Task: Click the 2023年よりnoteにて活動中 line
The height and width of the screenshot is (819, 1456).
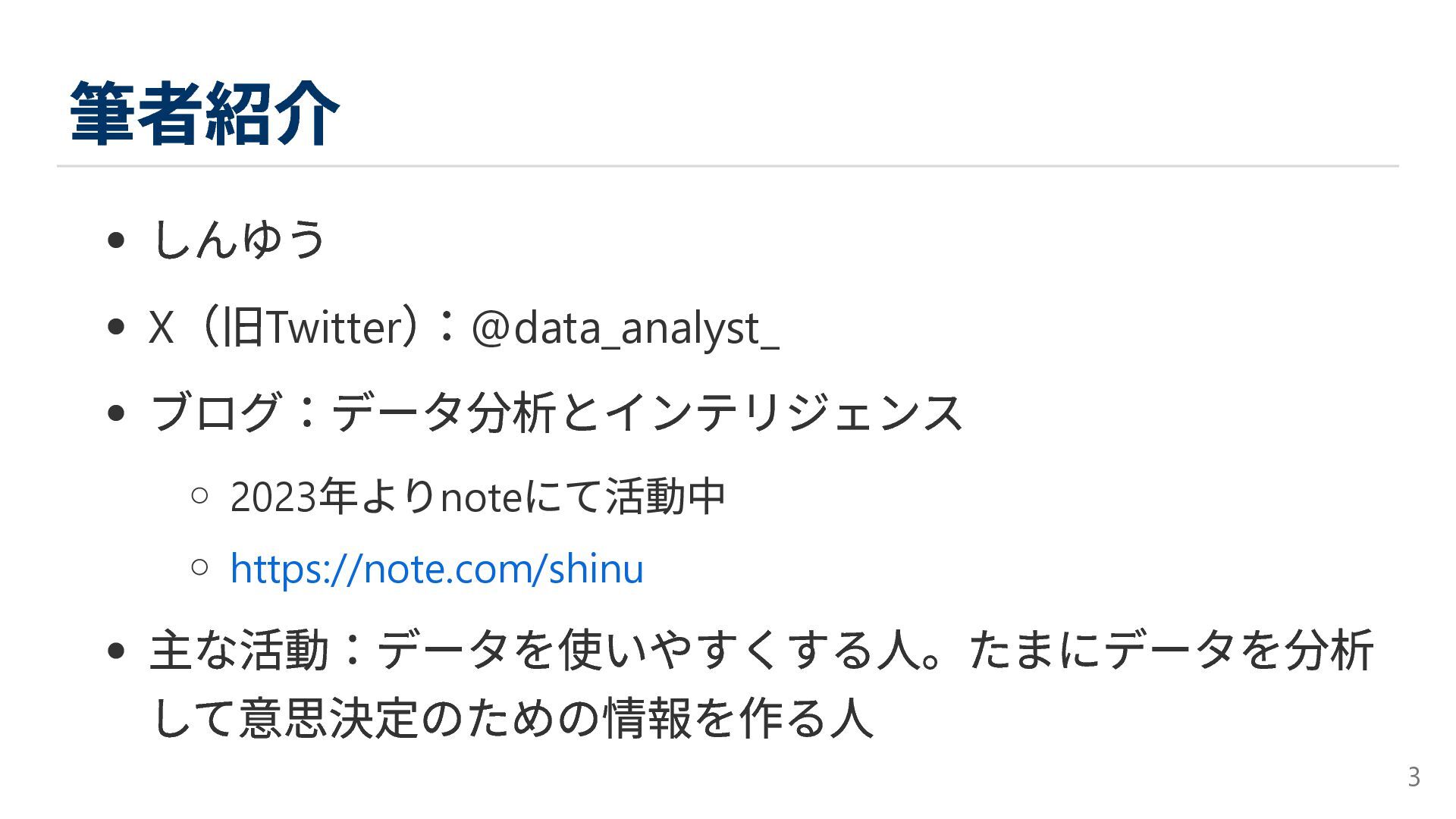Action: click(478, 497)
